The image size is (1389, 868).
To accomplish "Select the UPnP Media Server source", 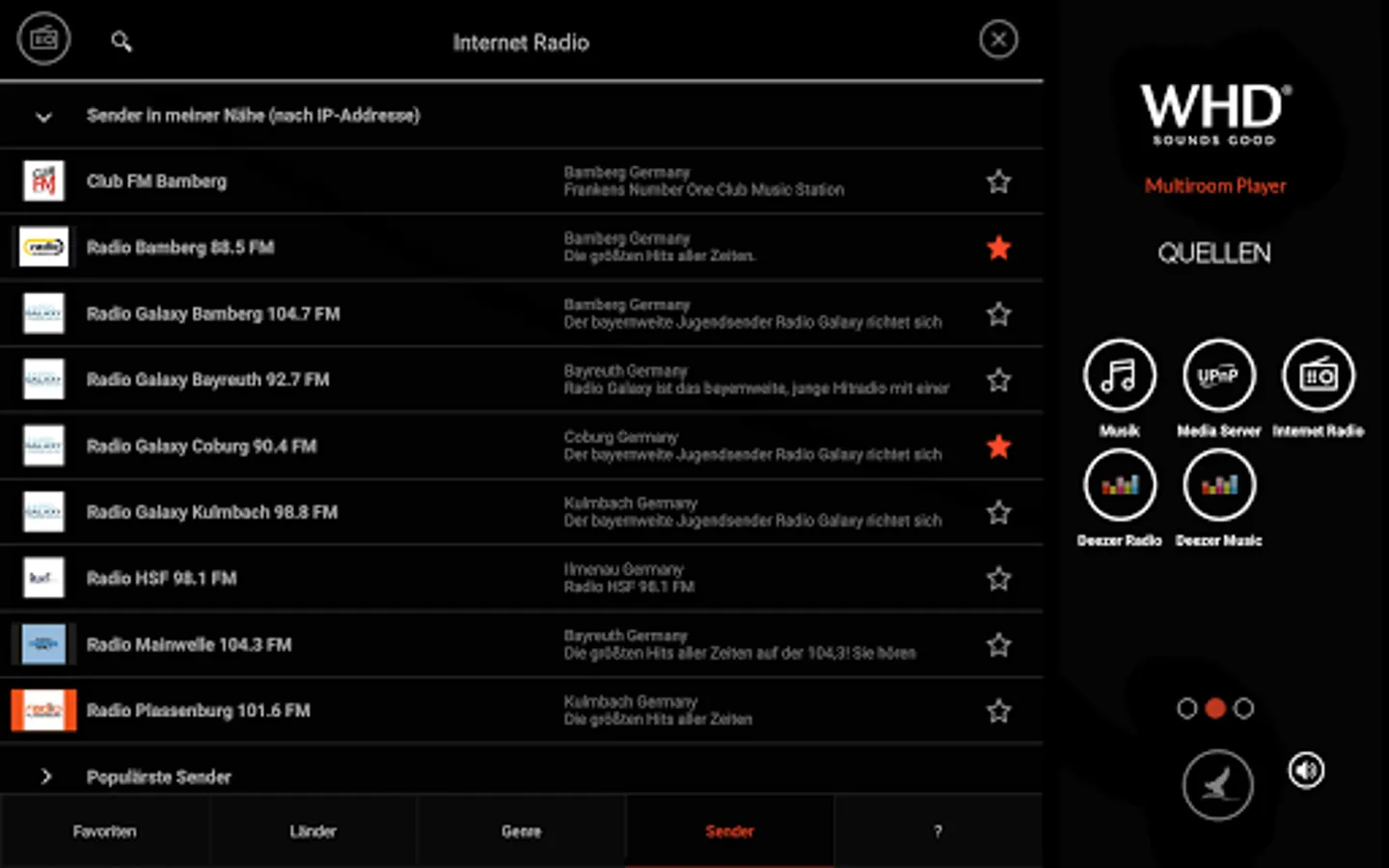I will (1218, 376).
